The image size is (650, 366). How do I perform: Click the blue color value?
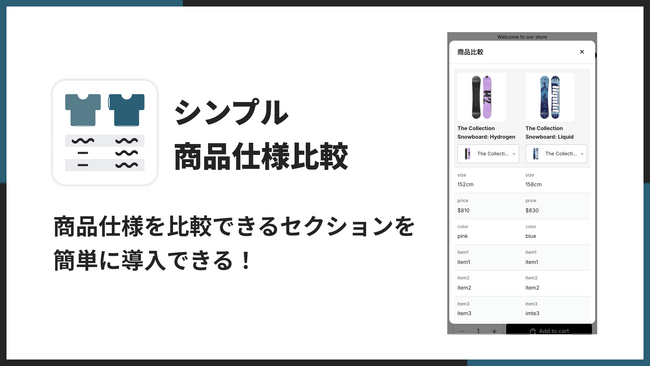click(531, 236)
